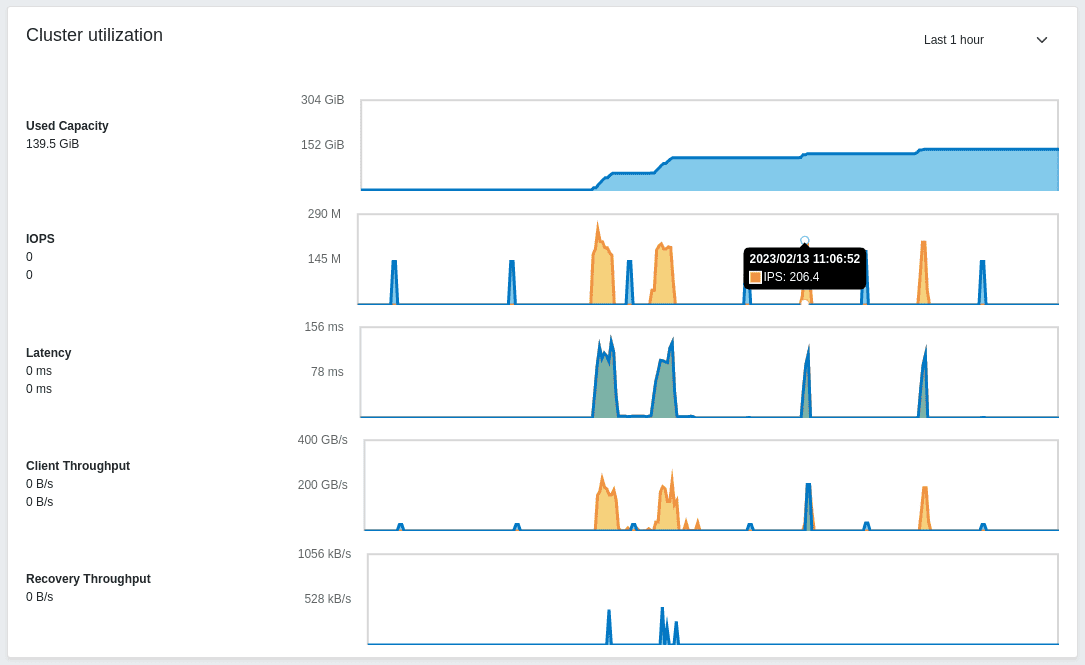Select the Latency chart plot area
1085x665 pixels.
tap(709, 372)
